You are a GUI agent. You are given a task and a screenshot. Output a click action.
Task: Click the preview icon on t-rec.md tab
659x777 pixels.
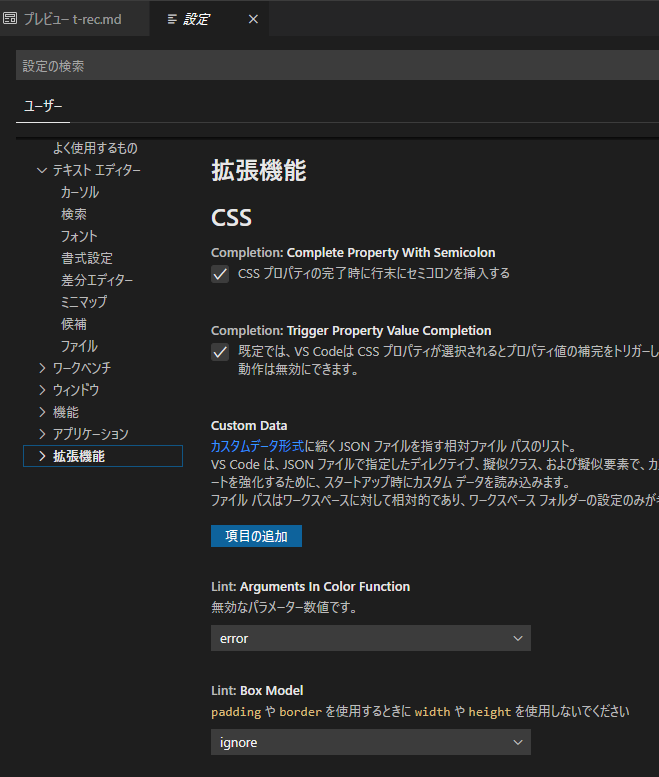[10, 19]
